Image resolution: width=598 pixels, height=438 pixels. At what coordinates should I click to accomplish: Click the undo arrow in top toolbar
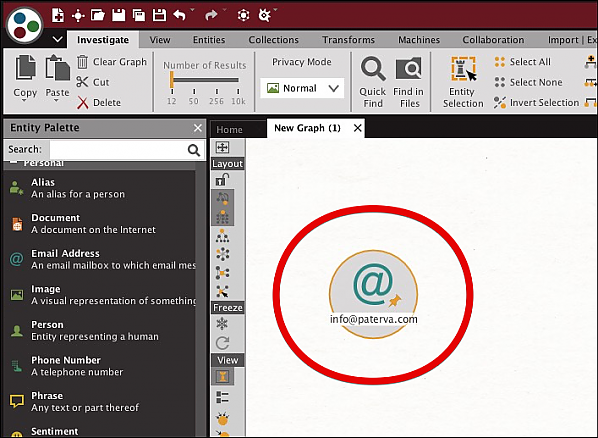180,15
